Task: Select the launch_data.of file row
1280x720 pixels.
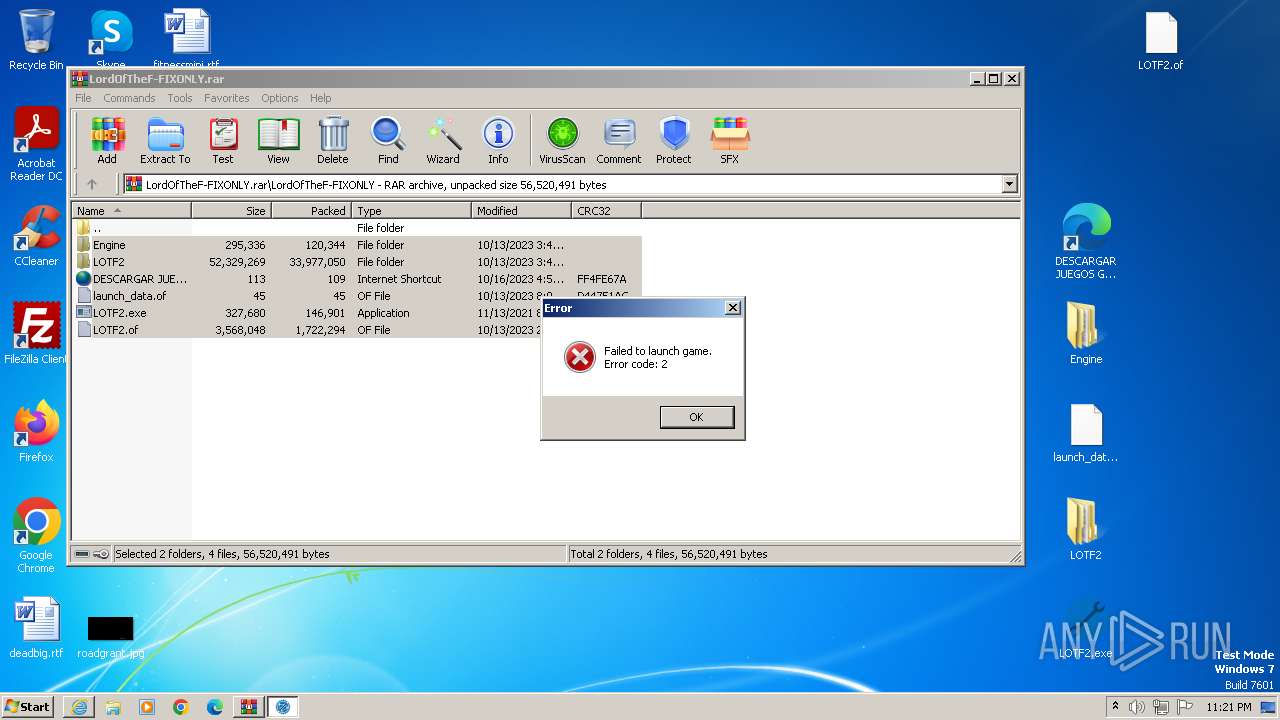Action: tap(357, 296)
